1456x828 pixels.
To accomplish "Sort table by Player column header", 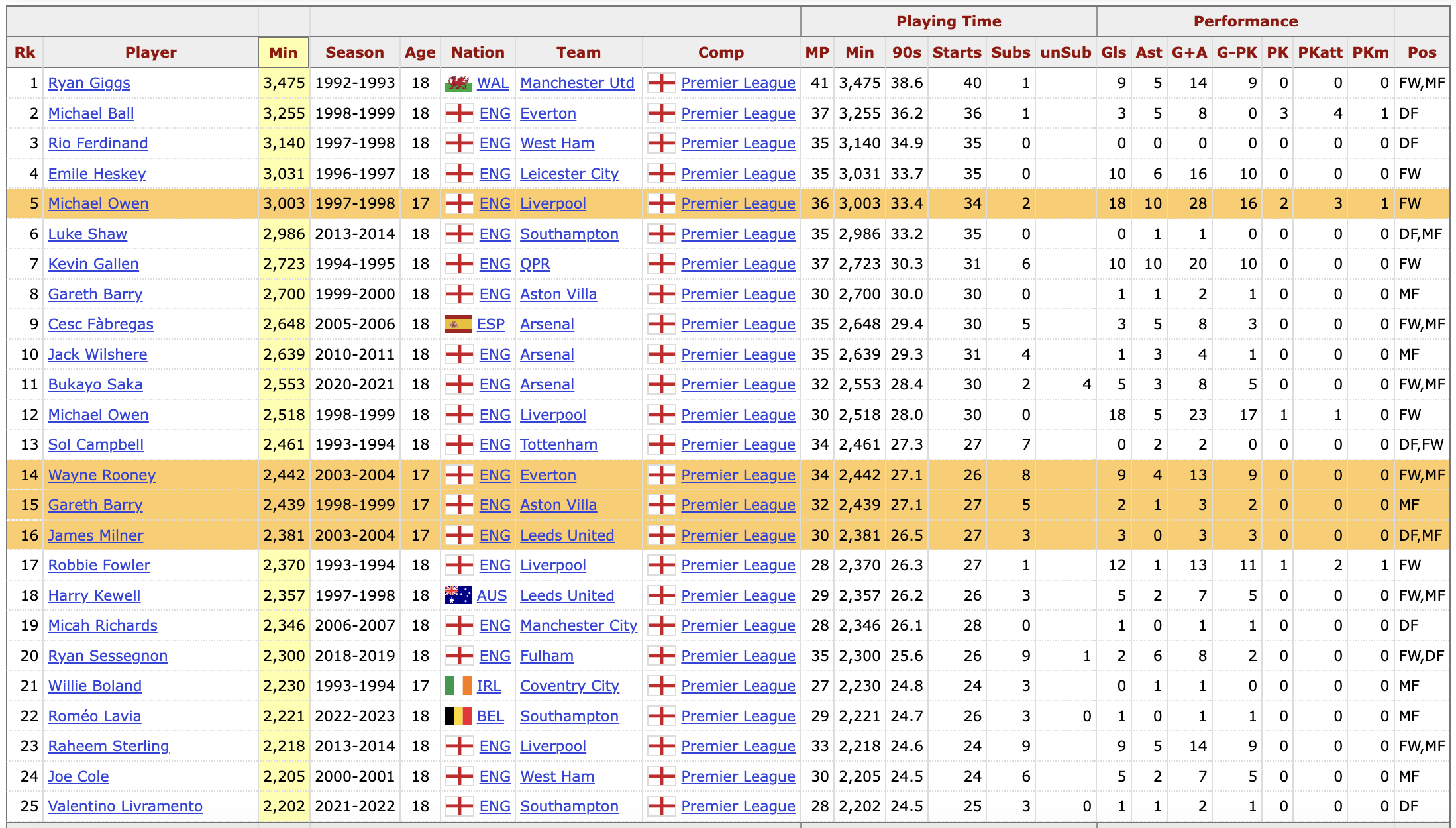I will [150, 53].
